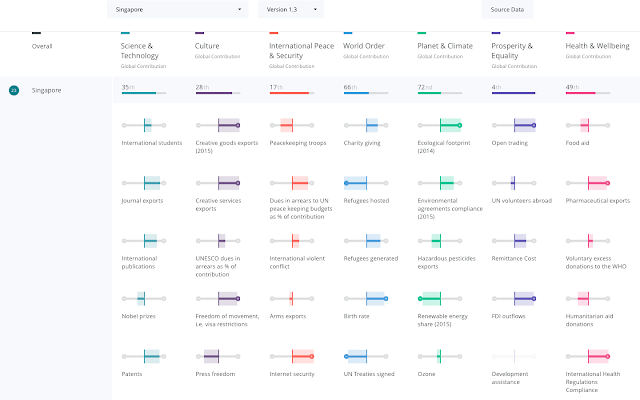The width and height of the screenshot is (640, 400).
Task: Click the Charity giving indicator chart
Action: pyautogui.click(x=366, y=125)
